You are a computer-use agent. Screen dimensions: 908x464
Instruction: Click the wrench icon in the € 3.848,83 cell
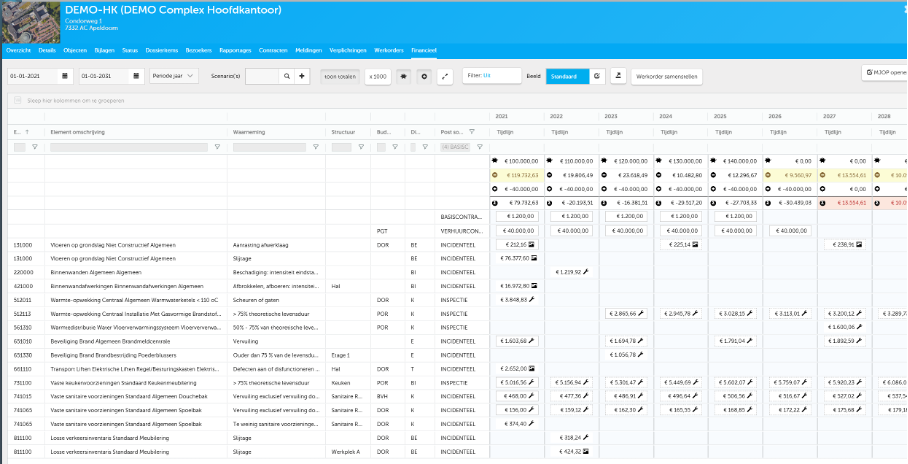pyautogui.click(x=532, y=299)
